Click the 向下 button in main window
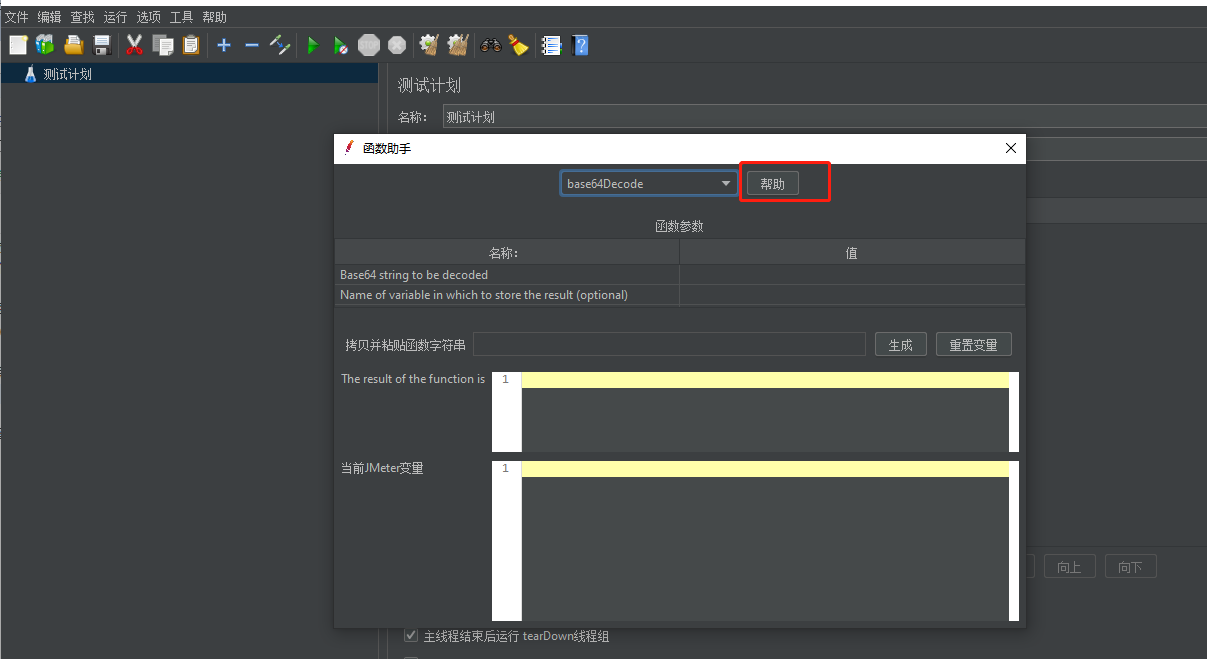This screenshot has width=1207, height=659. (1131, 567)
